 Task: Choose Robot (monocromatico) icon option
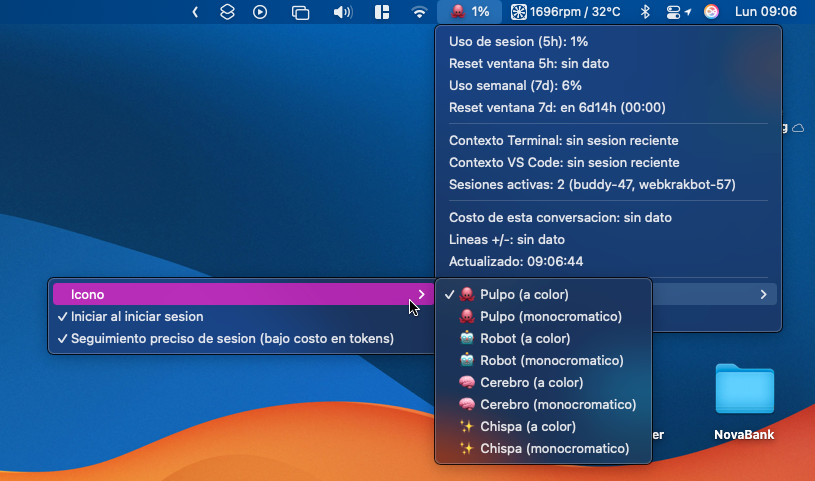(543, 360)
